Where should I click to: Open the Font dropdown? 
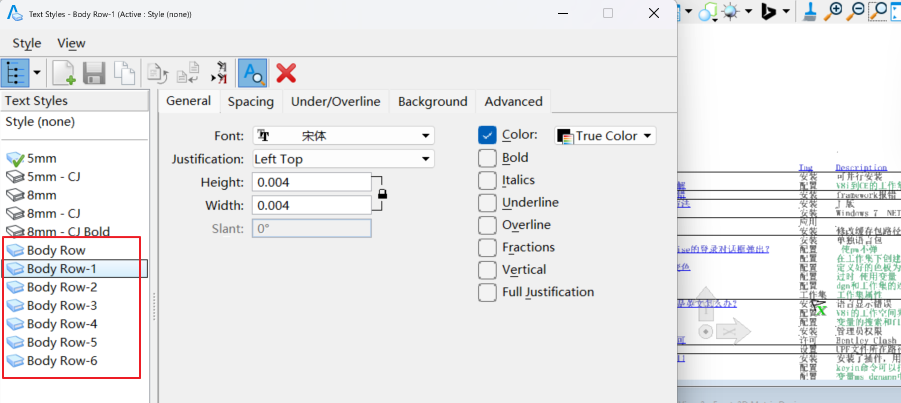tap(342, 136)
